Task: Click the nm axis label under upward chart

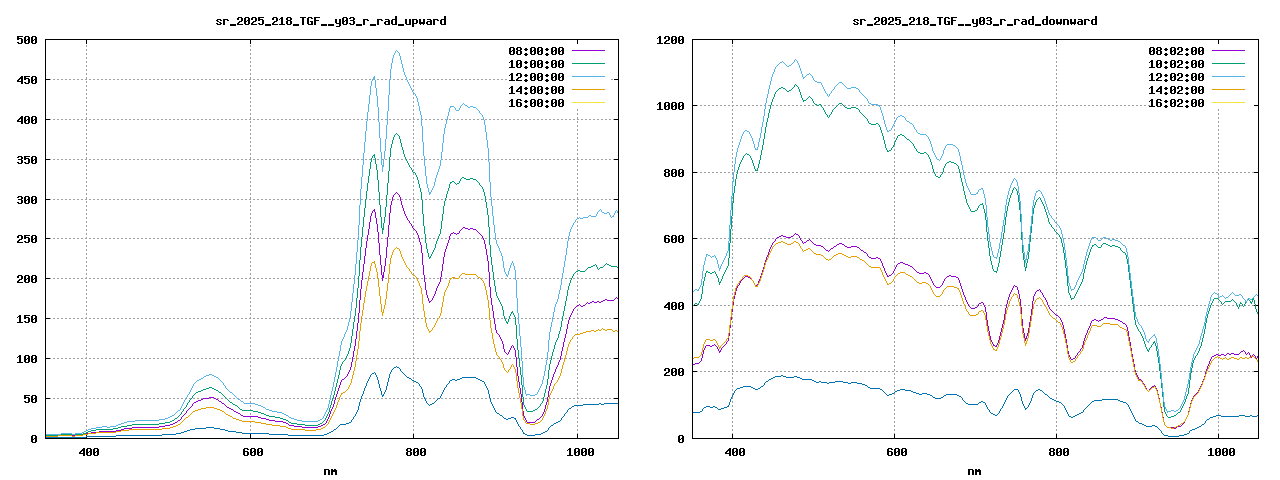Action: tap(331, 471)
